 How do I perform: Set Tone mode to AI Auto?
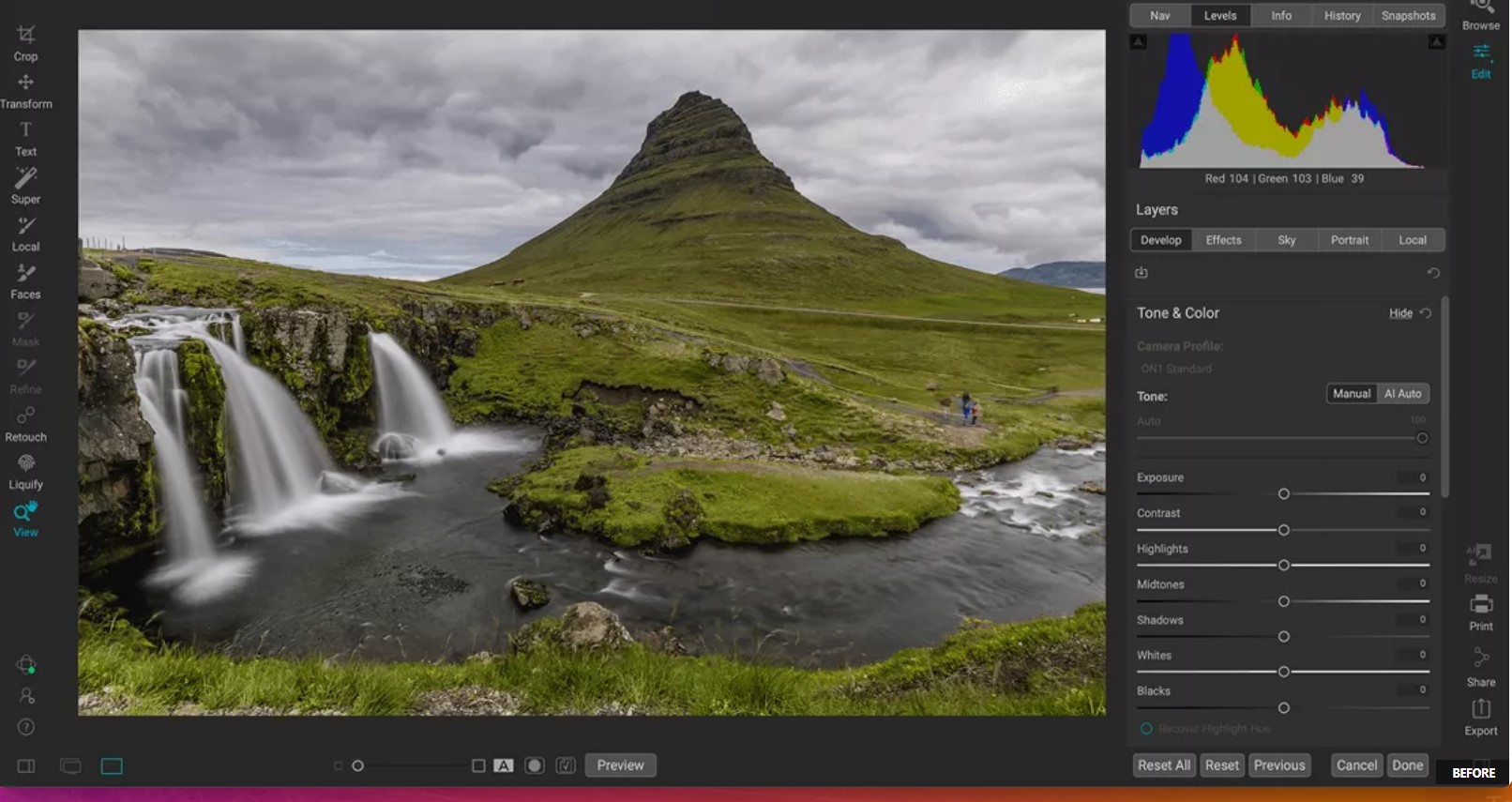pos(1403,394)
